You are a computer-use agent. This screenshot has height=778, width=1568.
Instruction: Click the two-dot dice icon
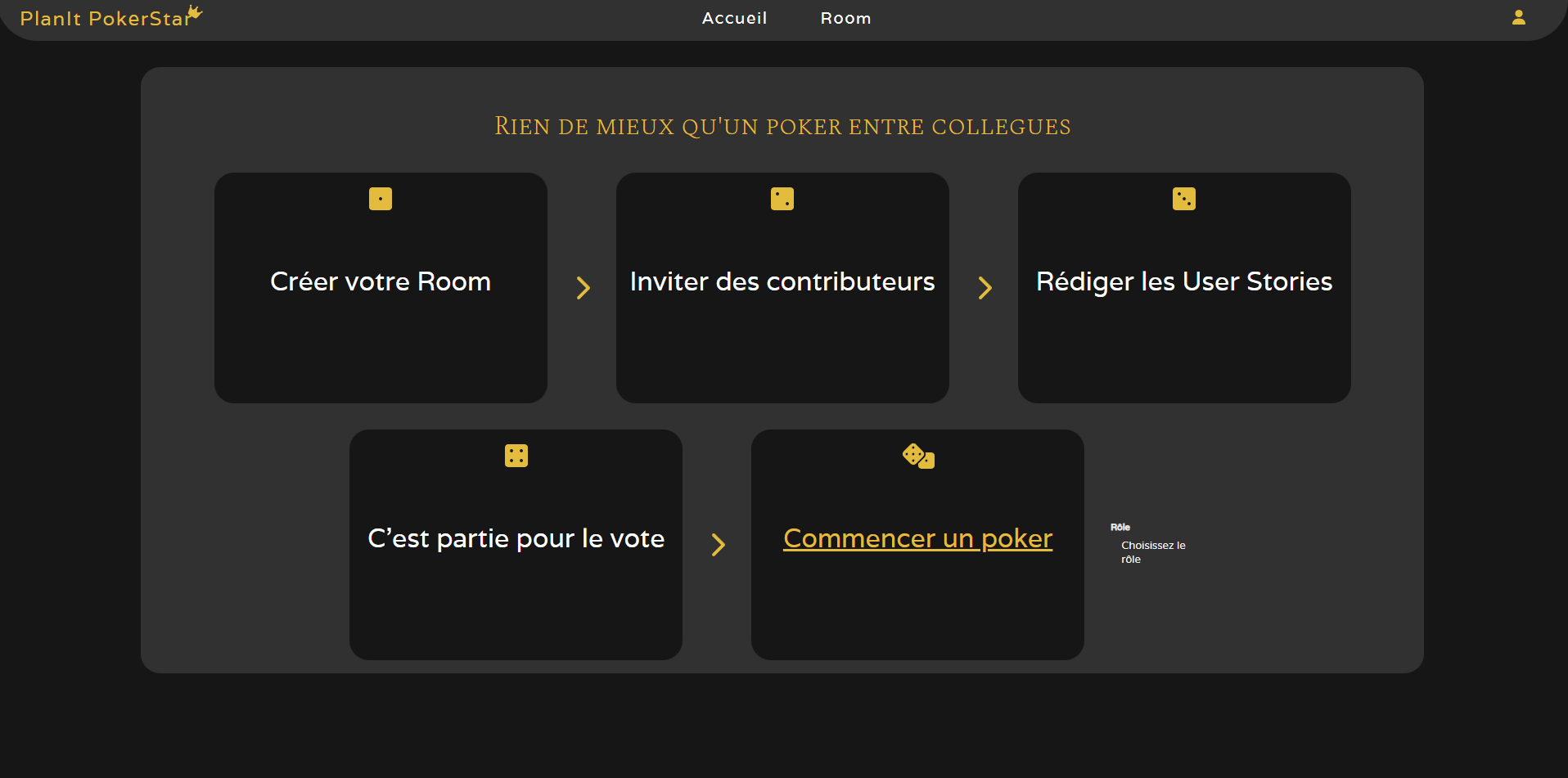[x=782, y=199]
